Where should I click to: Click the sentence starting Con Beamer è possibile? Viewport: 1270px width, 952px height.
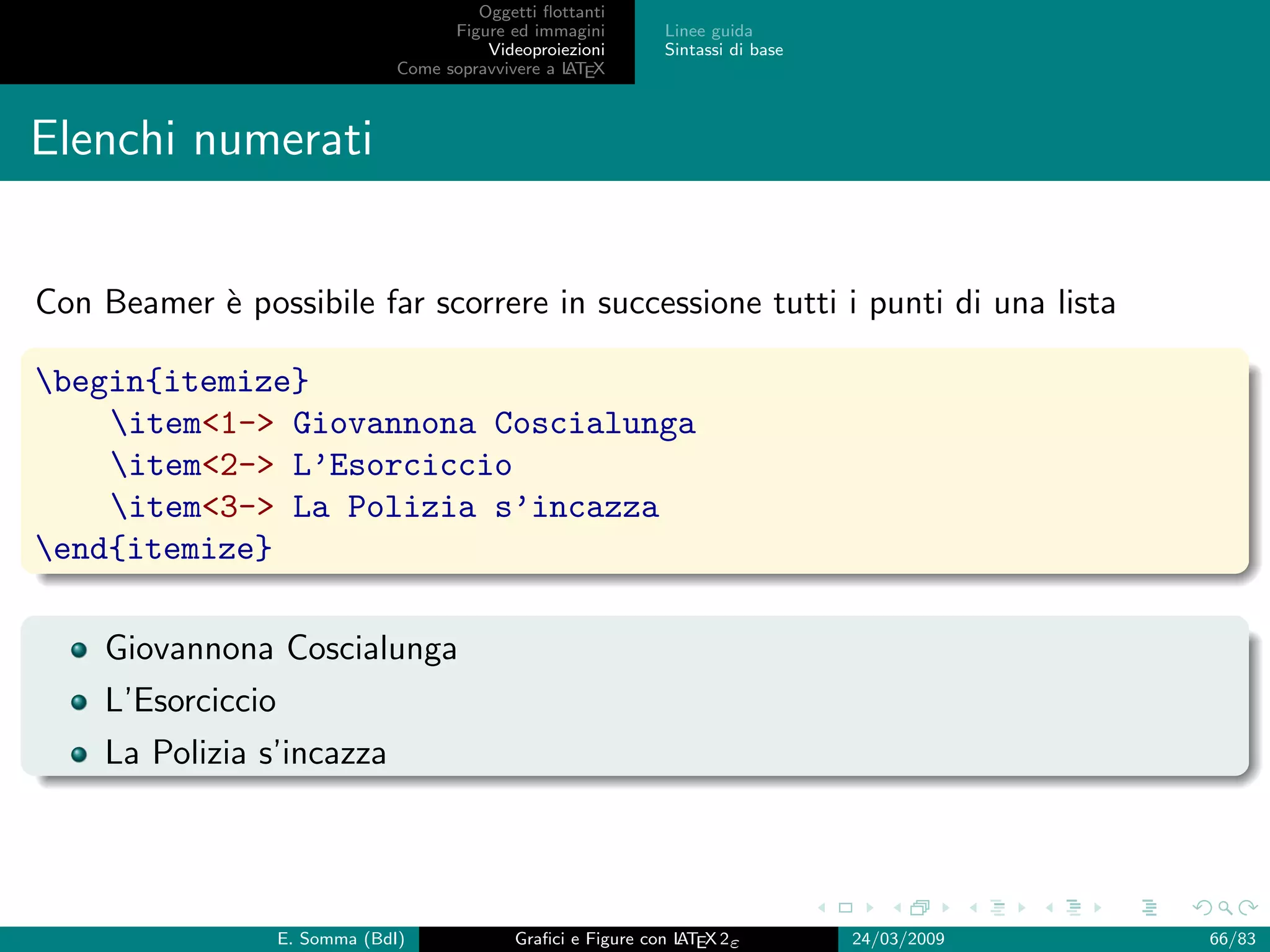(575, 303)
